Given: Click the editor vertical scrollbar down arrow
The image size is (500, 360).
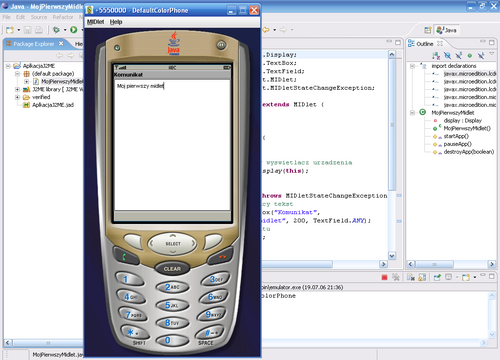Looking at the screenshot, I should click(392, 256).
